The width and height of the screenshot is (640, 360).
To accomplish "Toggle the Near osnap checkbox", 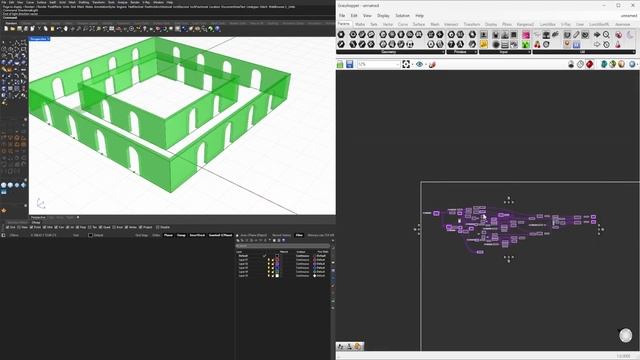I will tap(20, 227).
